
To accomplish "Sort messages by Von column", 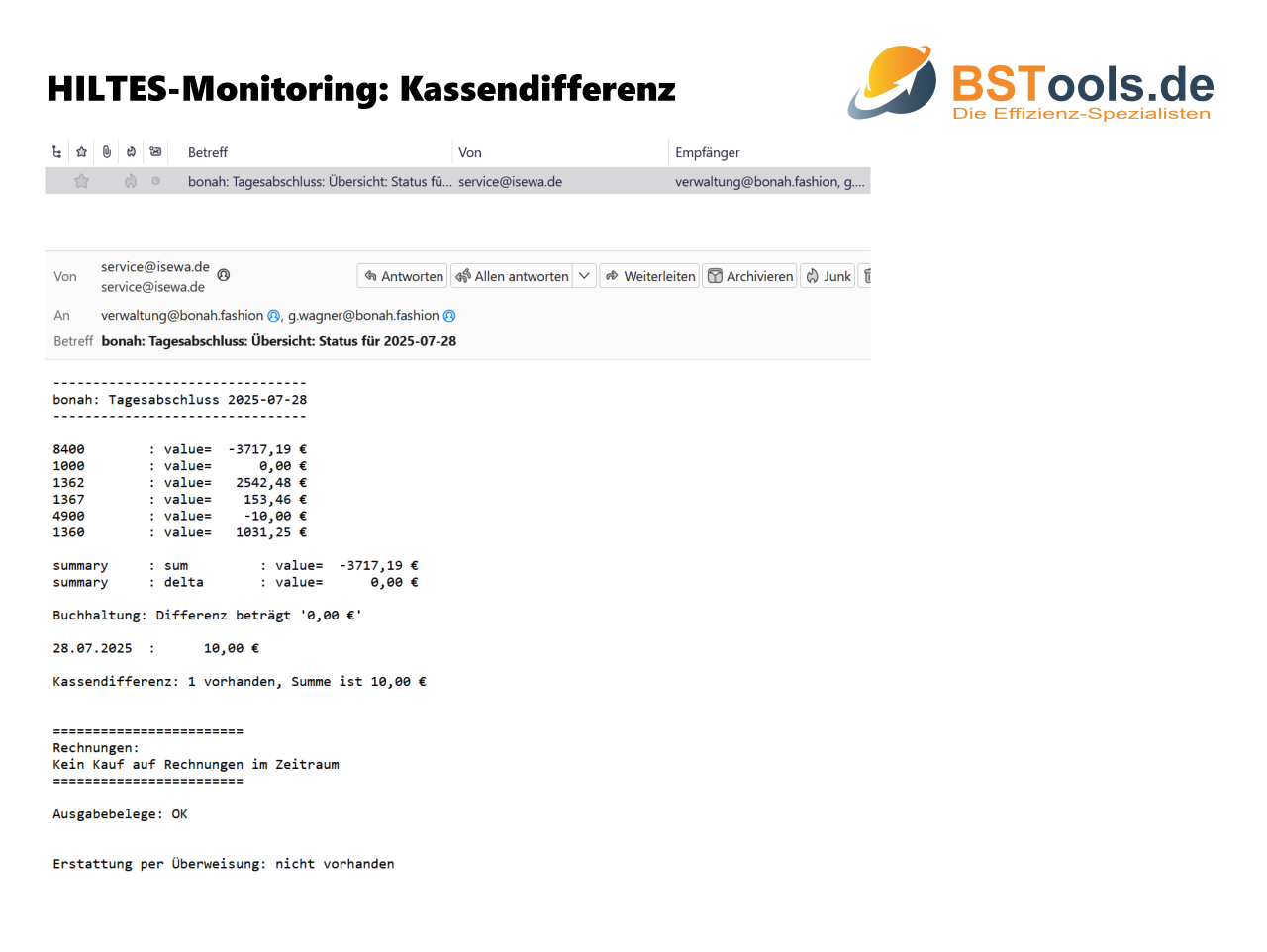I will pos(470,152).
